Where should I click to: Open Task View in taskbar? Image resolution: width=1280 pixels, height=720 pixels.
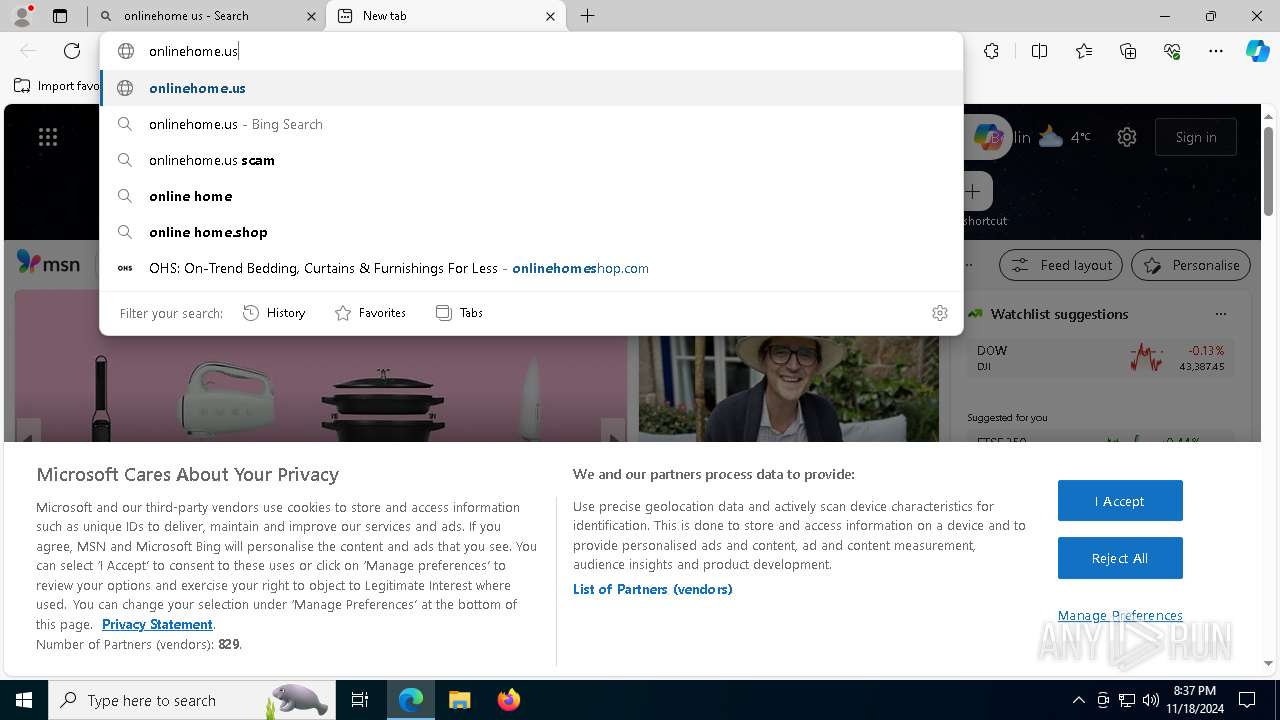tap(360, 700)
